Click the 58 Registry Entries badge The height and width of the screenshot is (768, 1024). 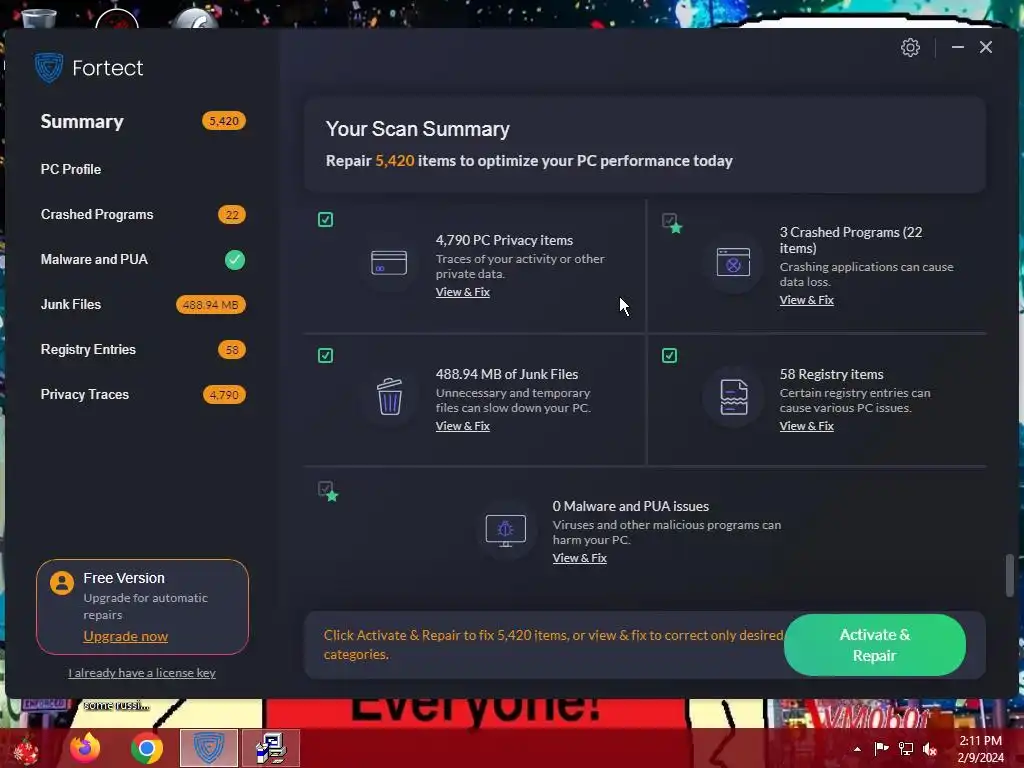click(232, 349)
